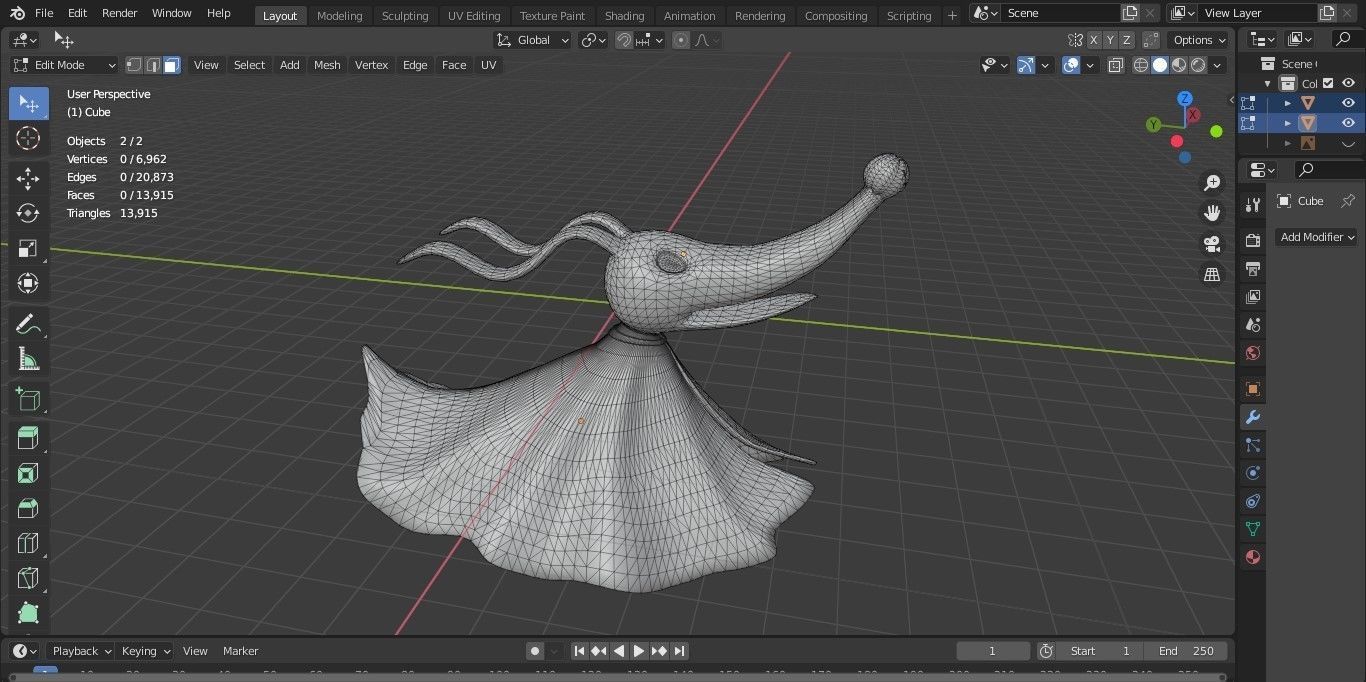Choose the Loop Cut tool
The width and height of the screenshot is (1366, 682).
28,543
